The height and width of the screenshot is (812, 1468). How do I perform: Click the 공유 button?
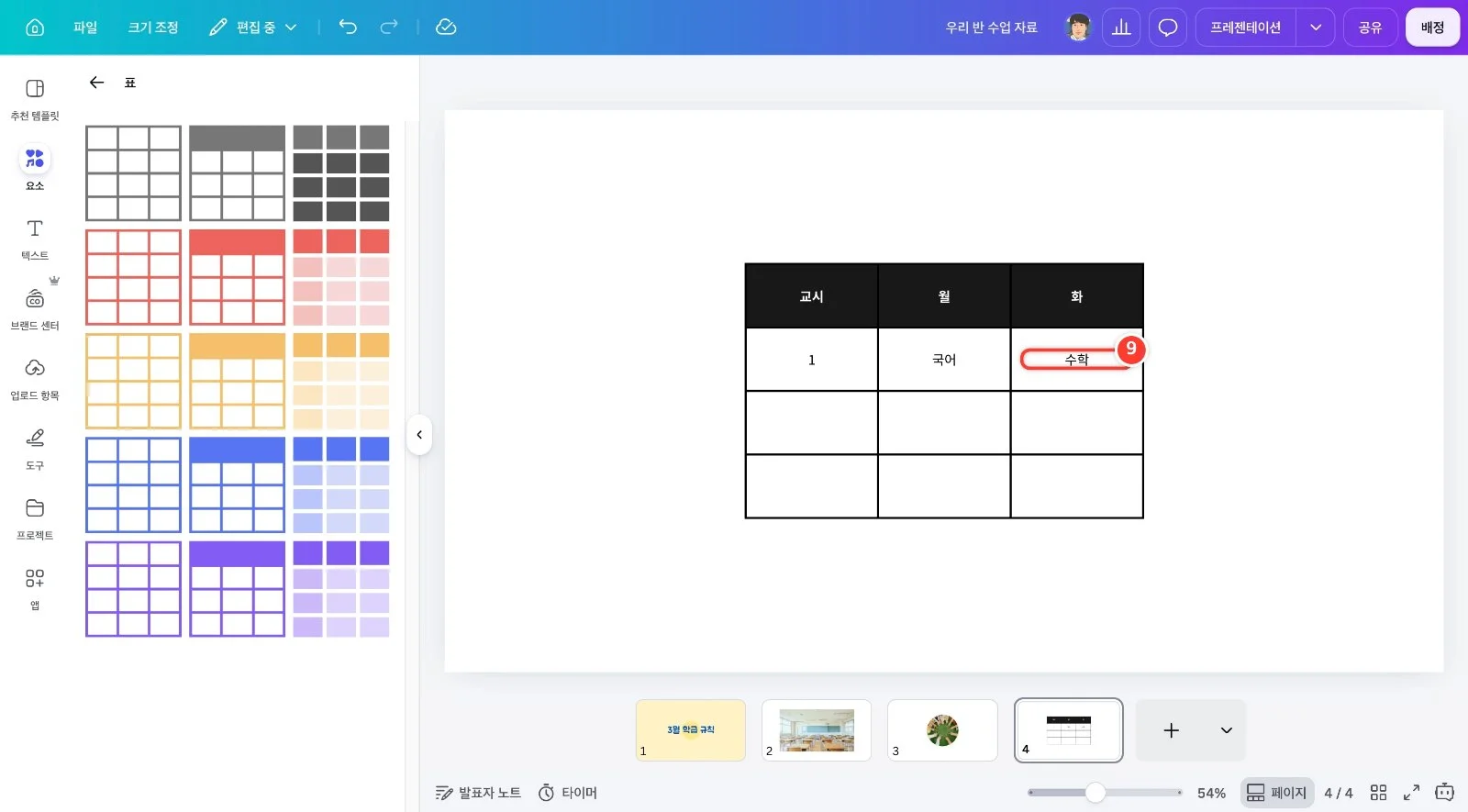tap(1370, 28)
